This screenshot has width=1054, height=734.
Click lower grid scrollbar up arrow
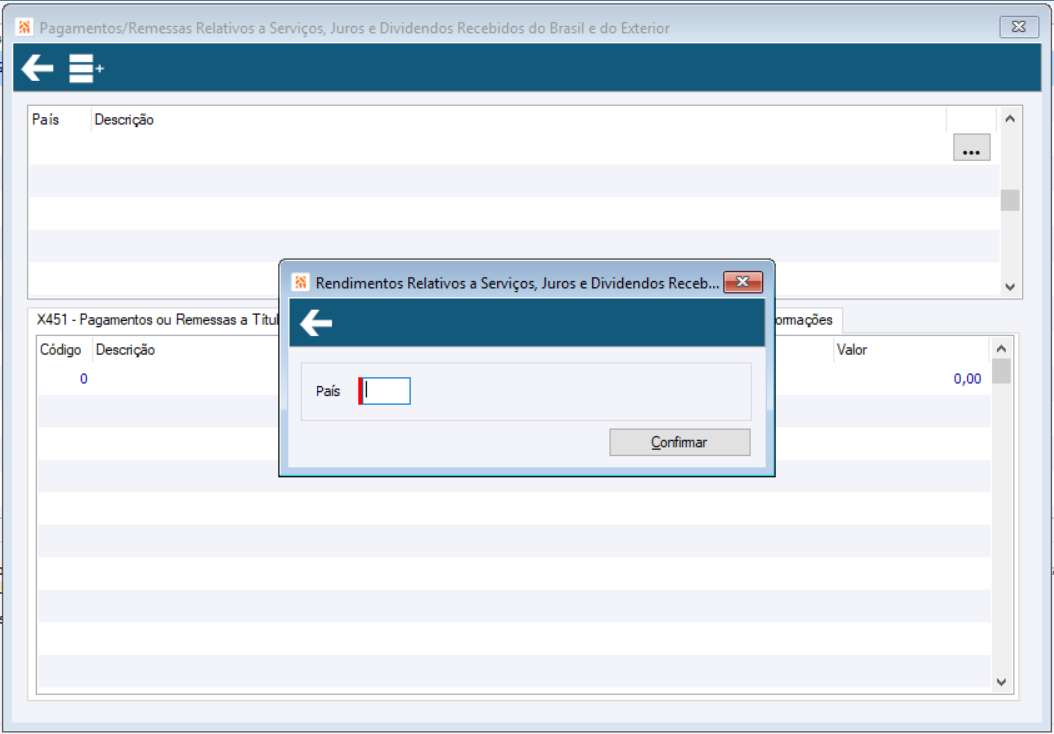point(1001,349)
